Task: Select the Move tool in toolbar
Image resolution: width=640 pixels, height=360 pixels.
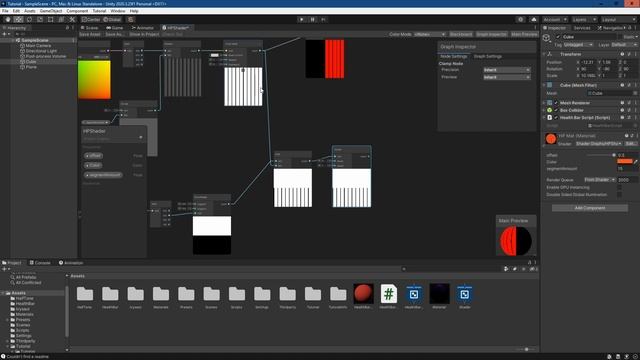Action: (18, 19)
